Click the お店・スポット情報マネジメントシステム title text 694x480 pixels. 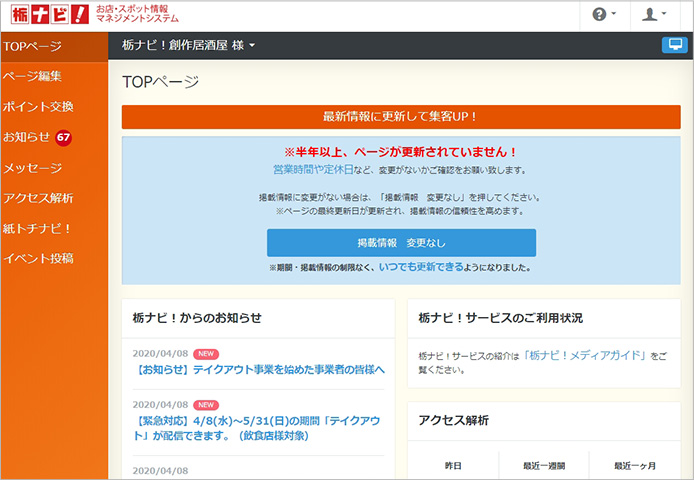(137, 14)
